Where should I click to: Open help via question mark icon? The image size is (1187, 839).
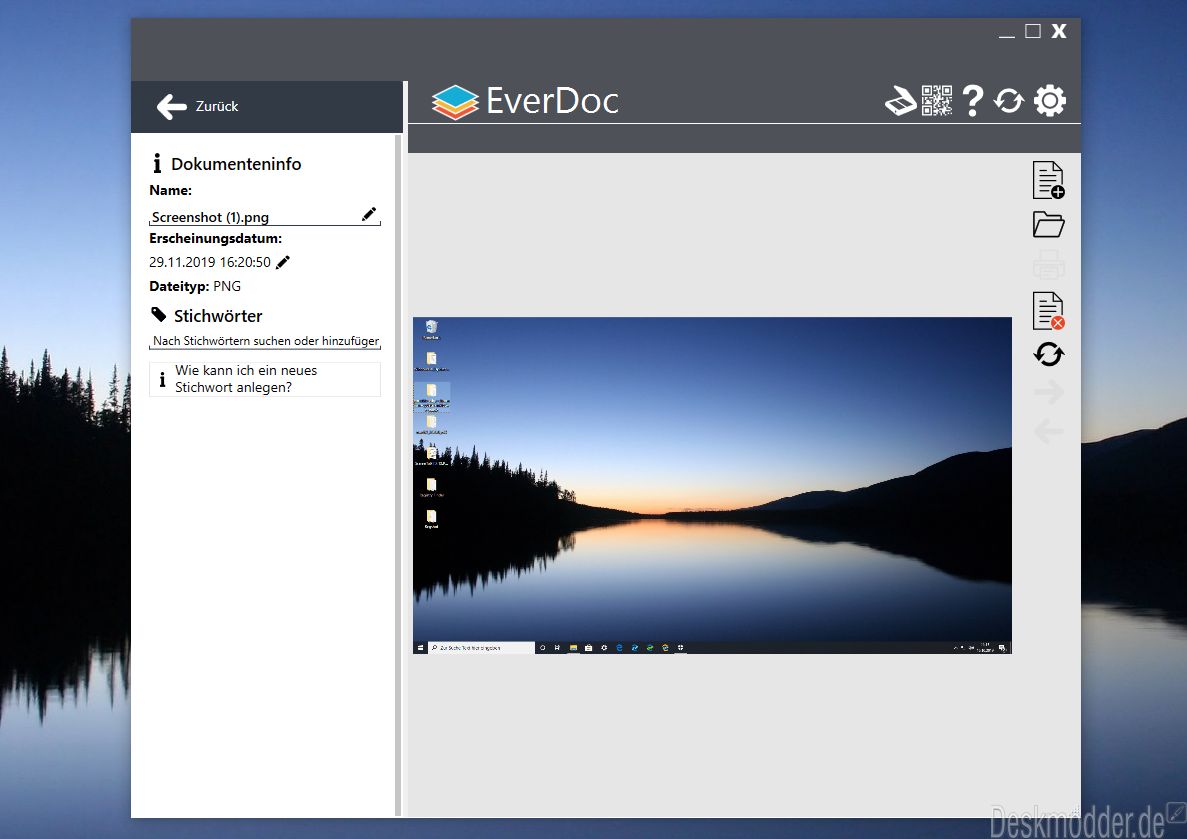click(972, 101)
